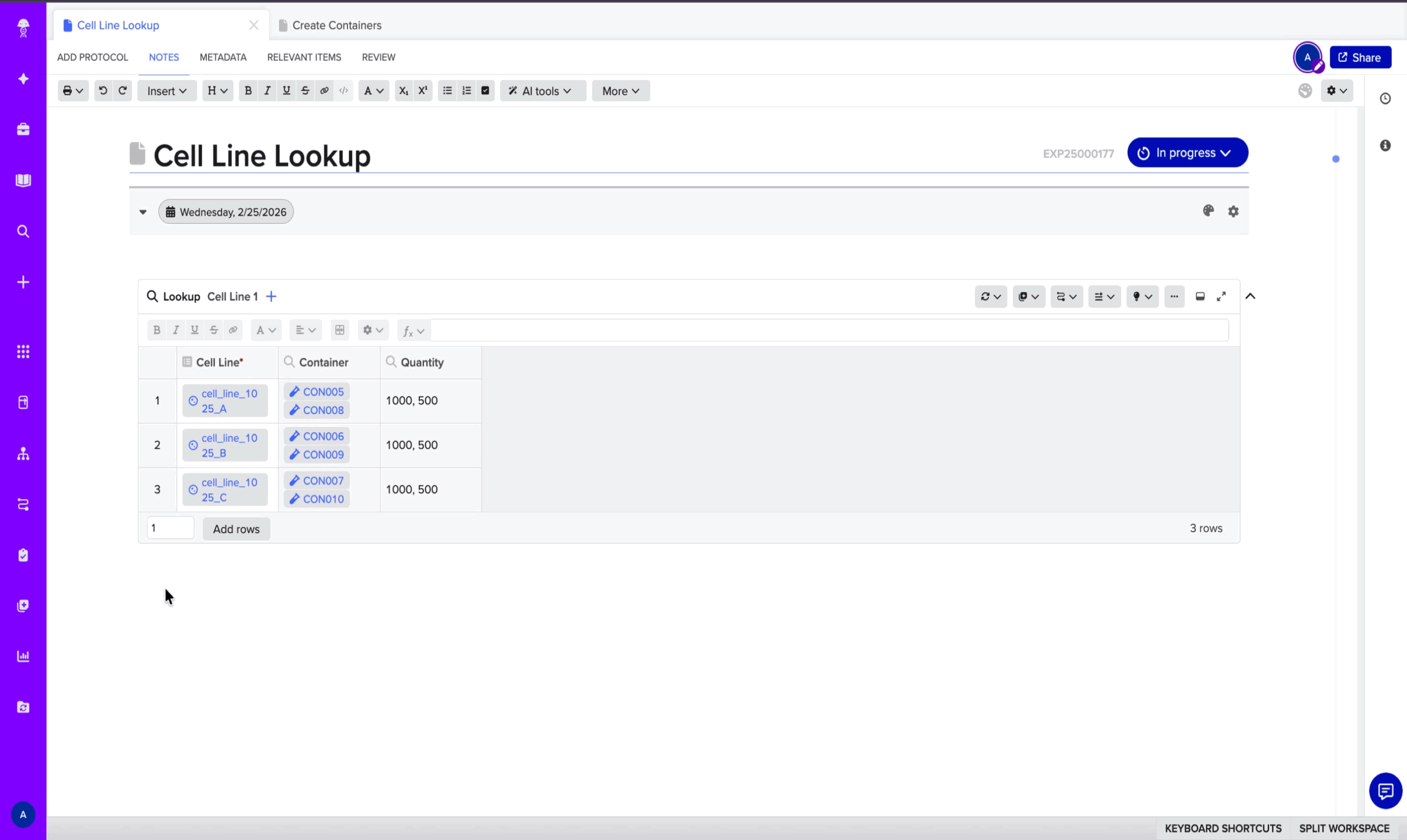Click the insert link icon in table toolbar
1407x840 pixels.
click(233, 330)
